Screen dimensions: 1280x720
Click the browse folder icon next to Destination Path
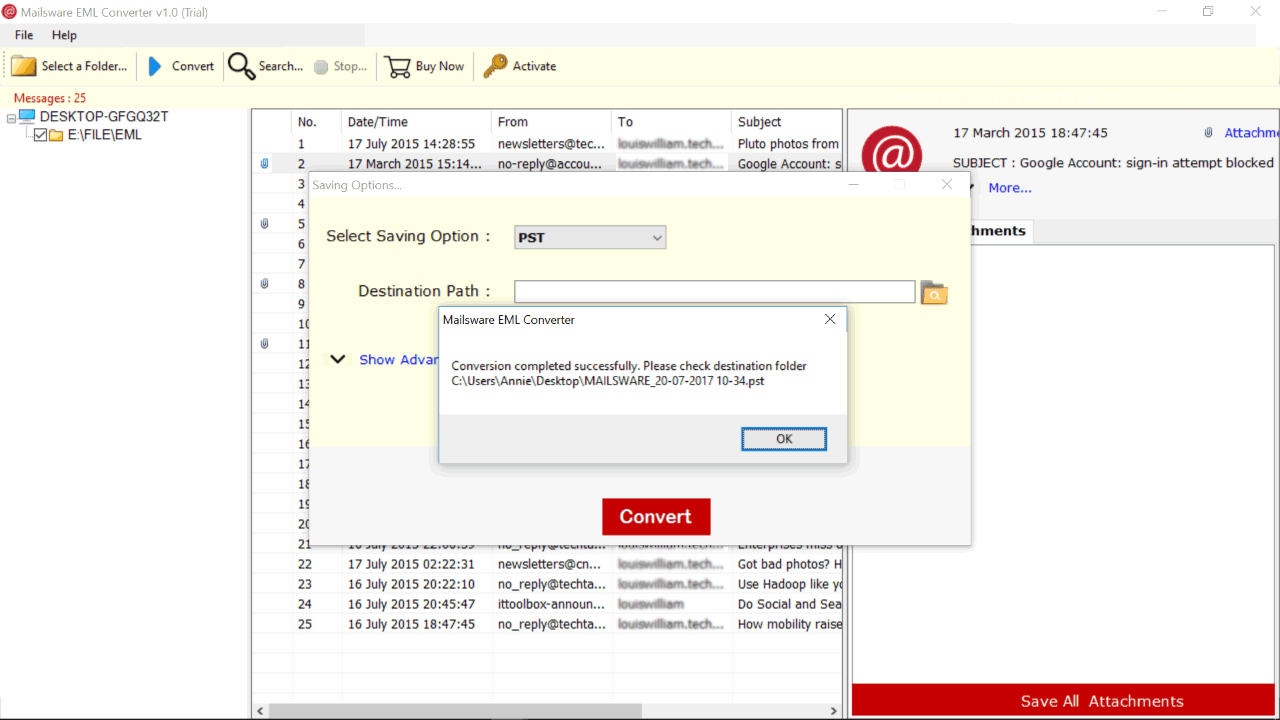coord(934,293)
